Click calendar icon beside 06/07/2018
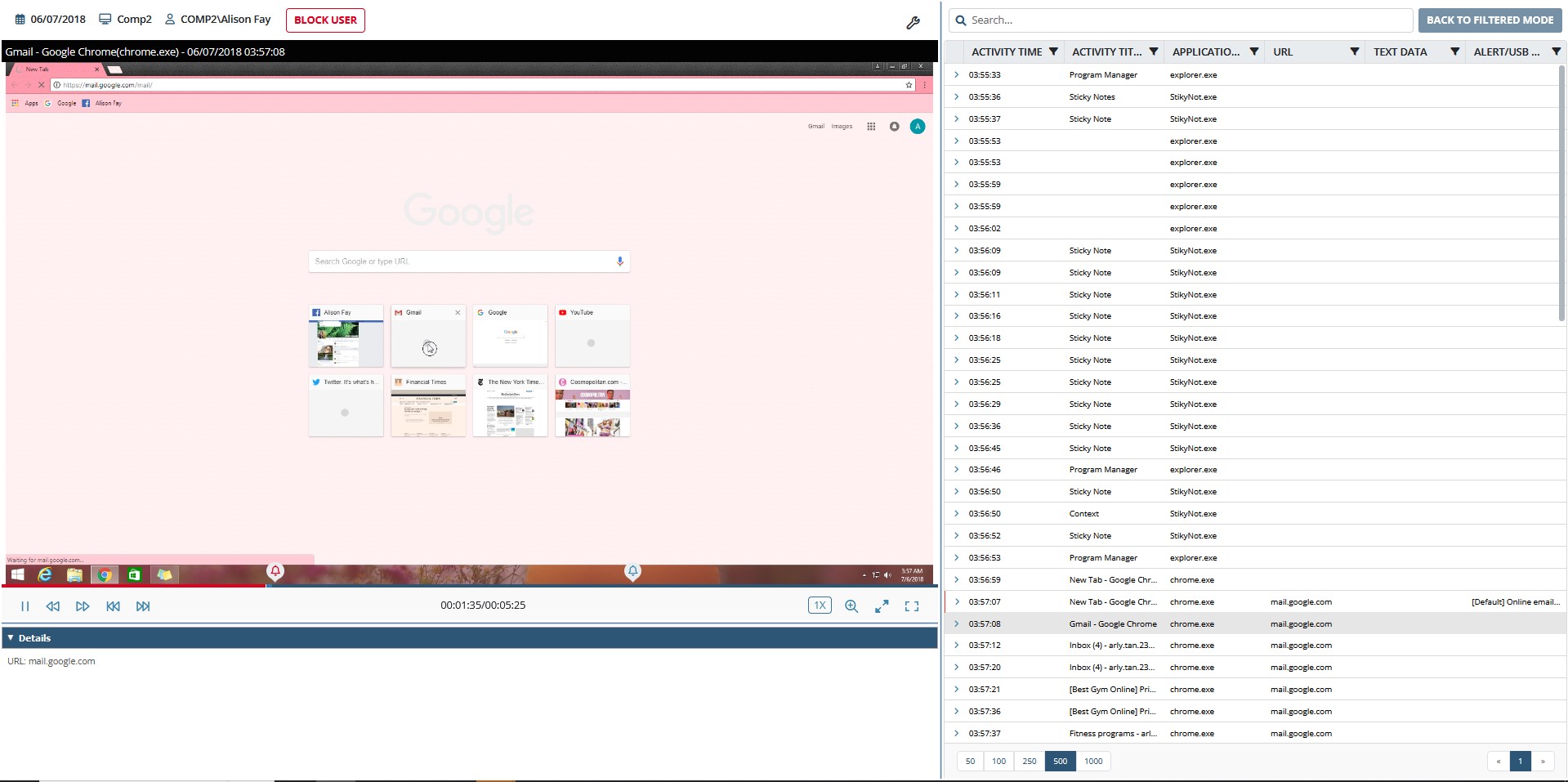Image resolution: width=1568 pixels, height=782 pixels. click(20, 19)
